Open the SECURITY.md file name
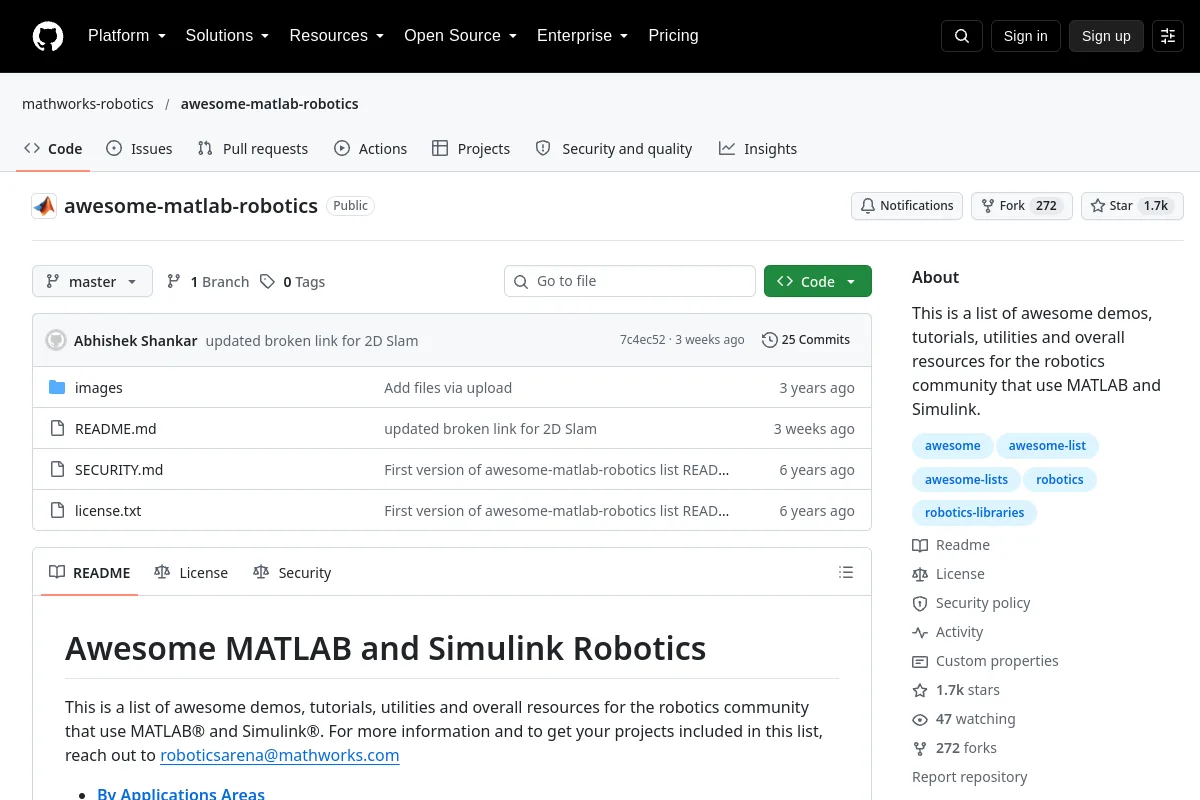This screenshot has height=800, width=1200. click(x=119, y=470)
